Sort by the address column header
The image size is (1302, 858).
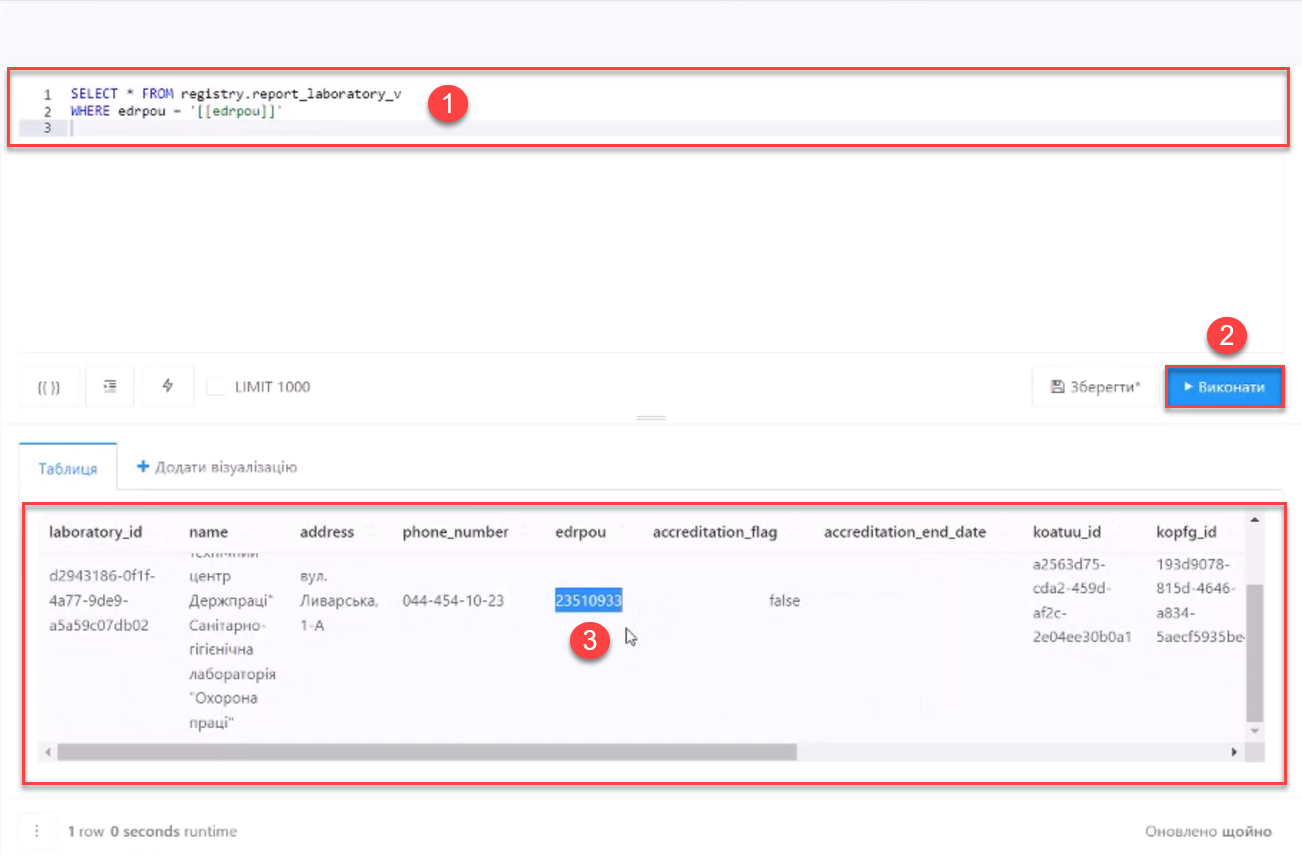click(x=327, y=532)
